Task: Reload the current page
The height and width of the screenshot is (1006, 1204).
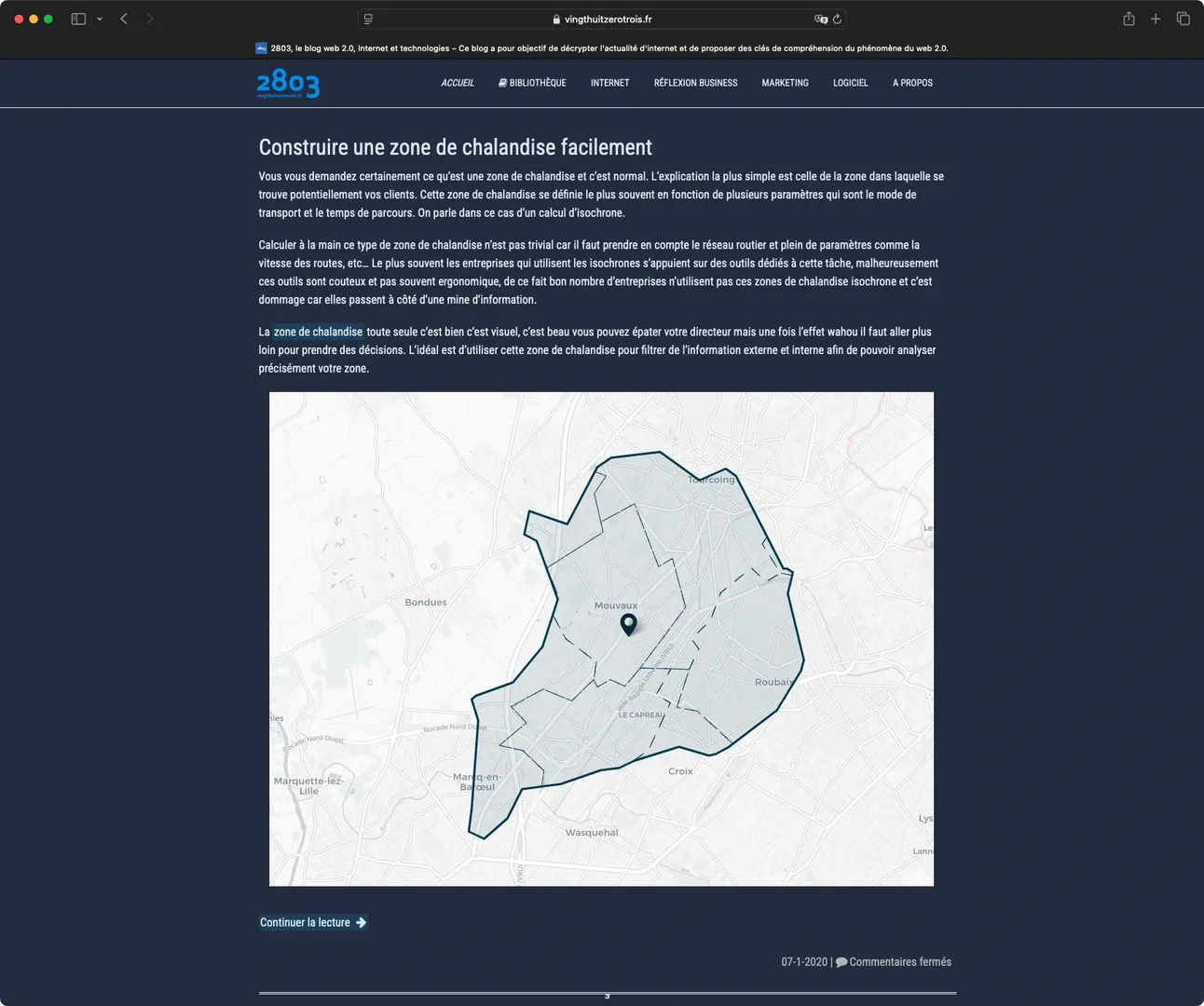Action: coord(837,19)
